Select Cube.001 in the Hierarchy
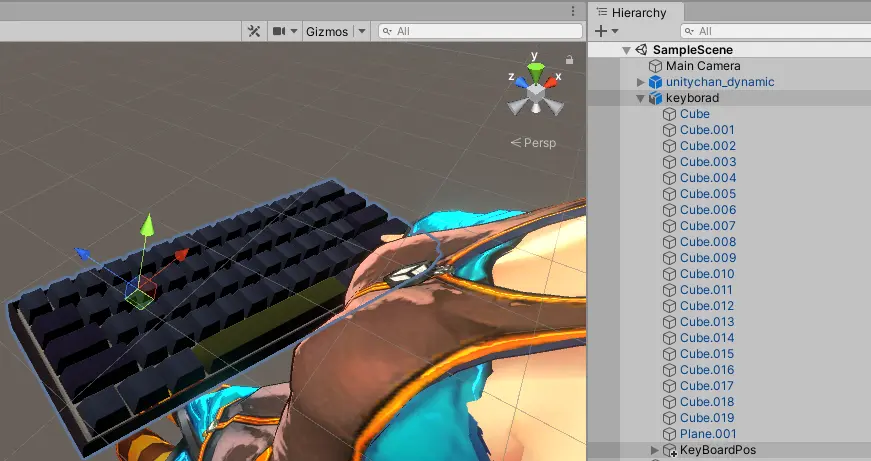This screenshot has height=461, width=871. pos(707,130)
